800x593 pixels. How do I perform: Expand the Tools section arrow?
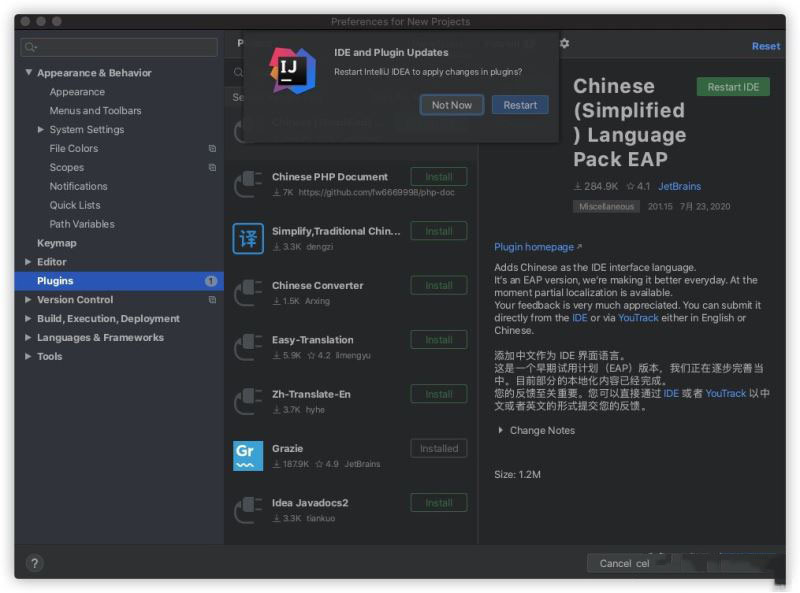point(28,356)
